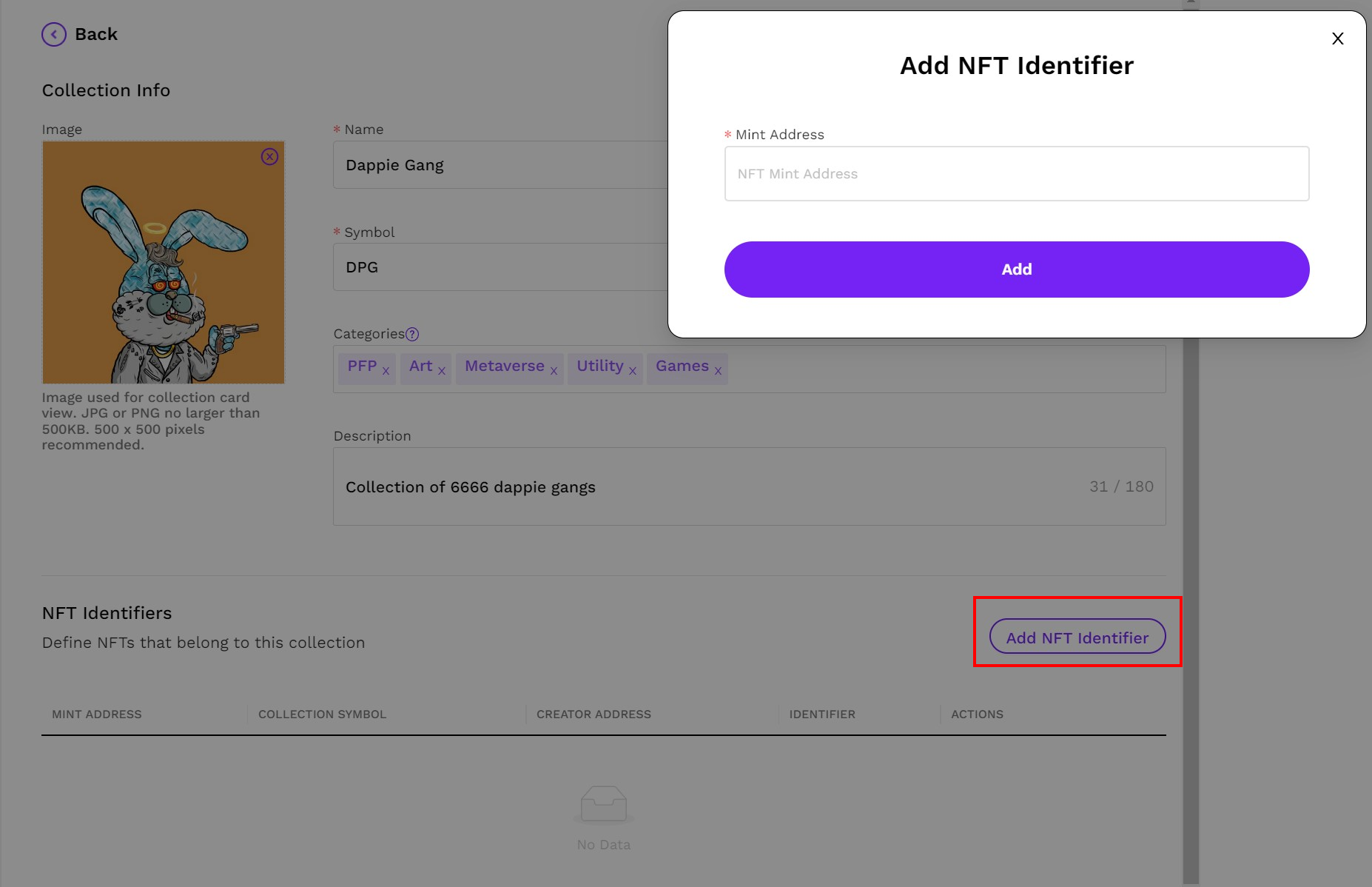Image resolution: width=1372 pixels, height=887 pixels.
Task: Remove the Games category tag
Action: coord(718,372)
